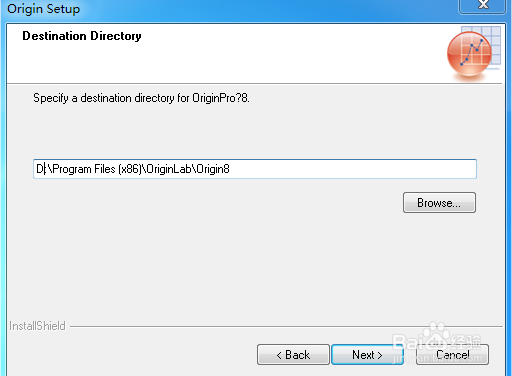Go back with the < Back button
512x376 pixels.
[x=293, y=355]
